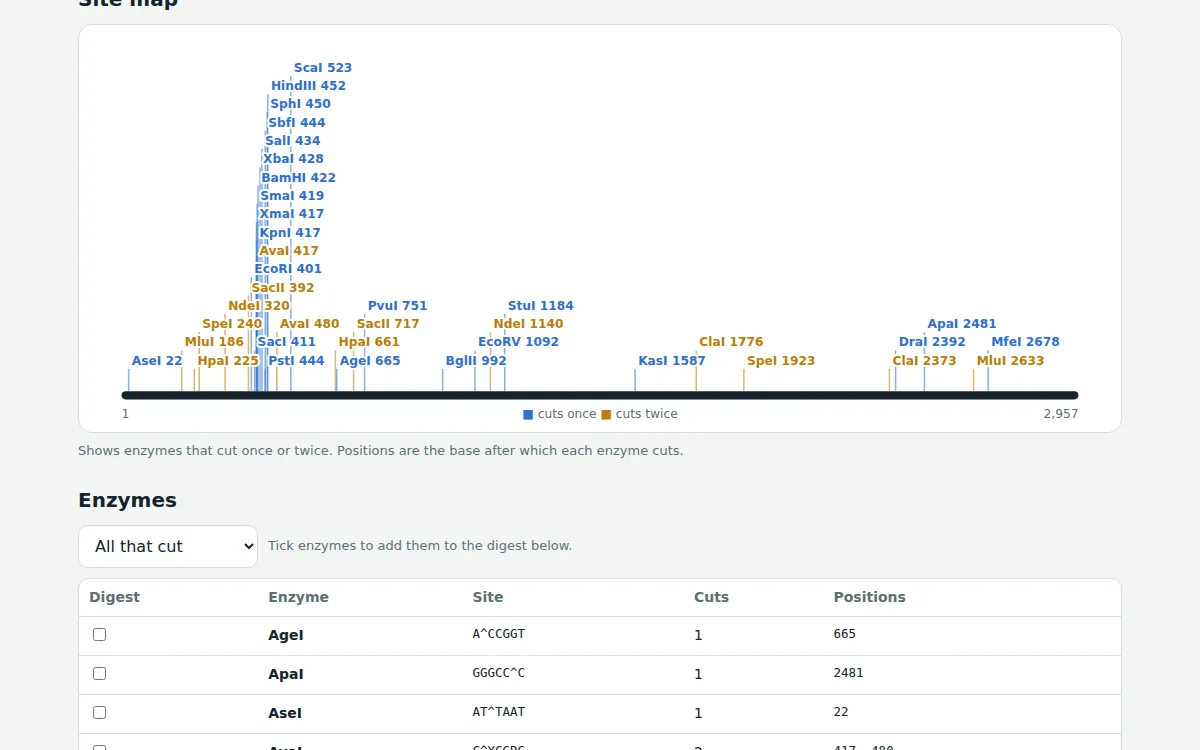Tick the AgeI digest checkbox

pos(99,635)
